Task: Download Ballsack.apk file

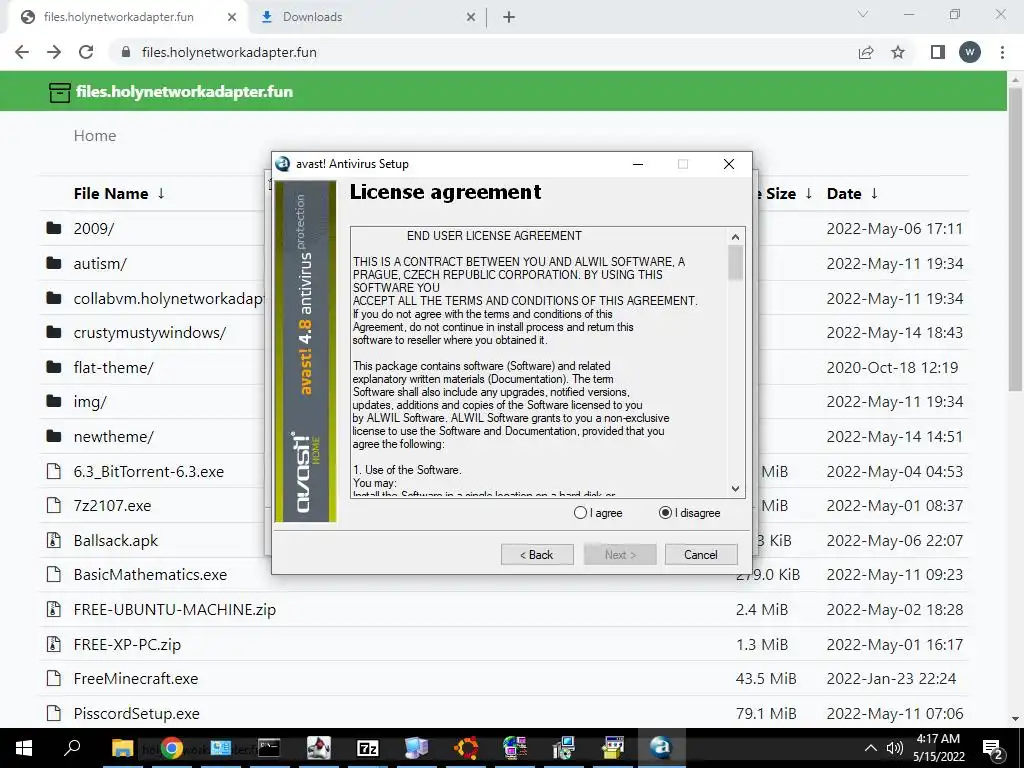Action: [116, 541]
